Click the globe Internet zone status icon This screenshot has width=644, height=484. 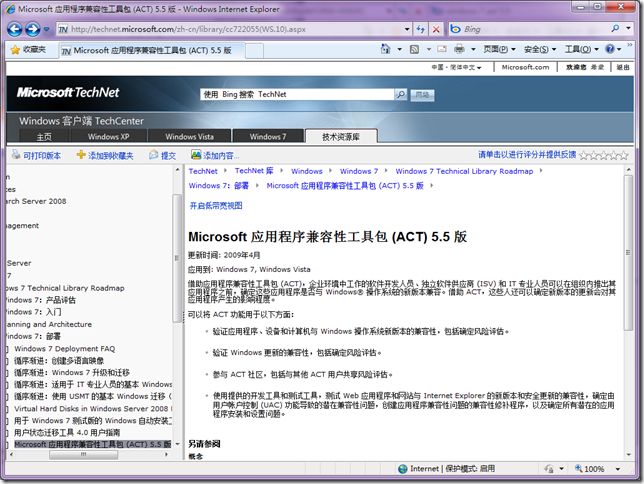(x=402, y=469)
